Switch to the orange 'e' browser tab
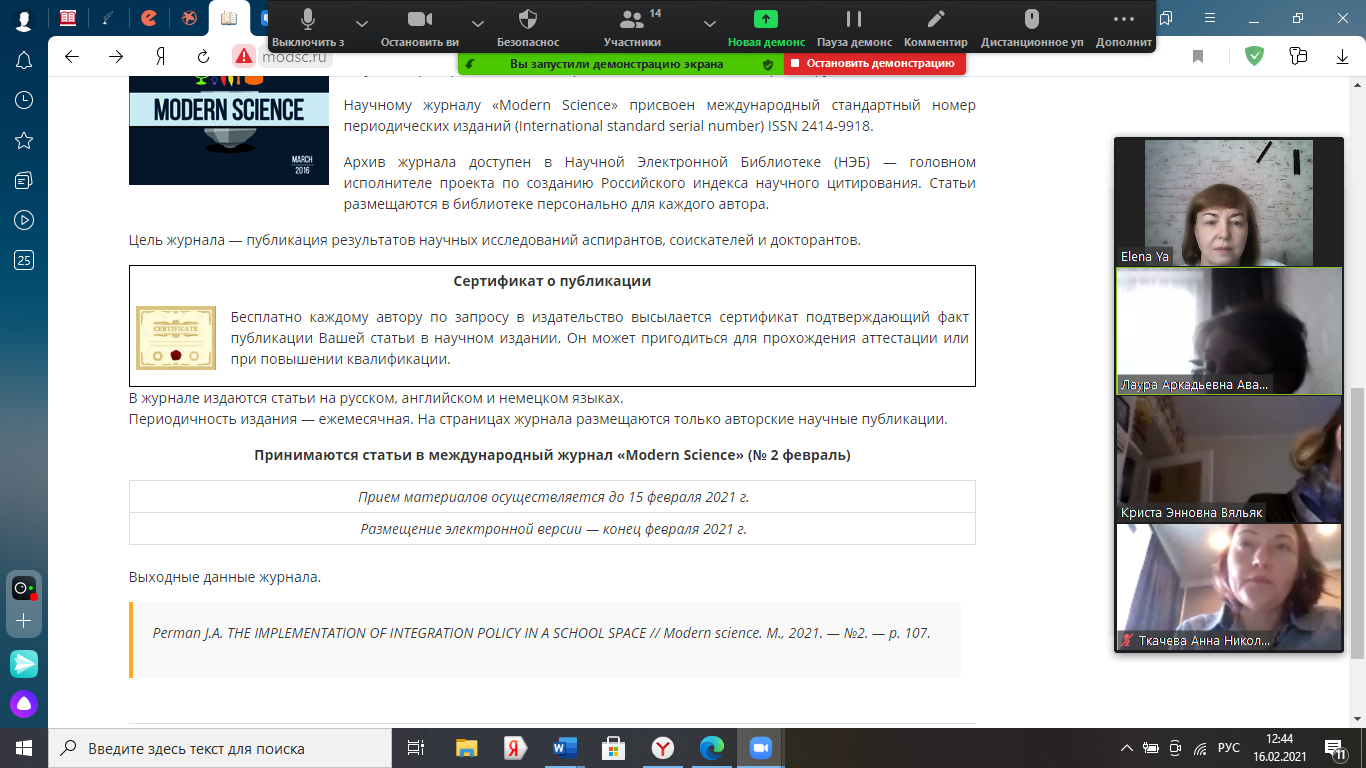 coord(149,18)
